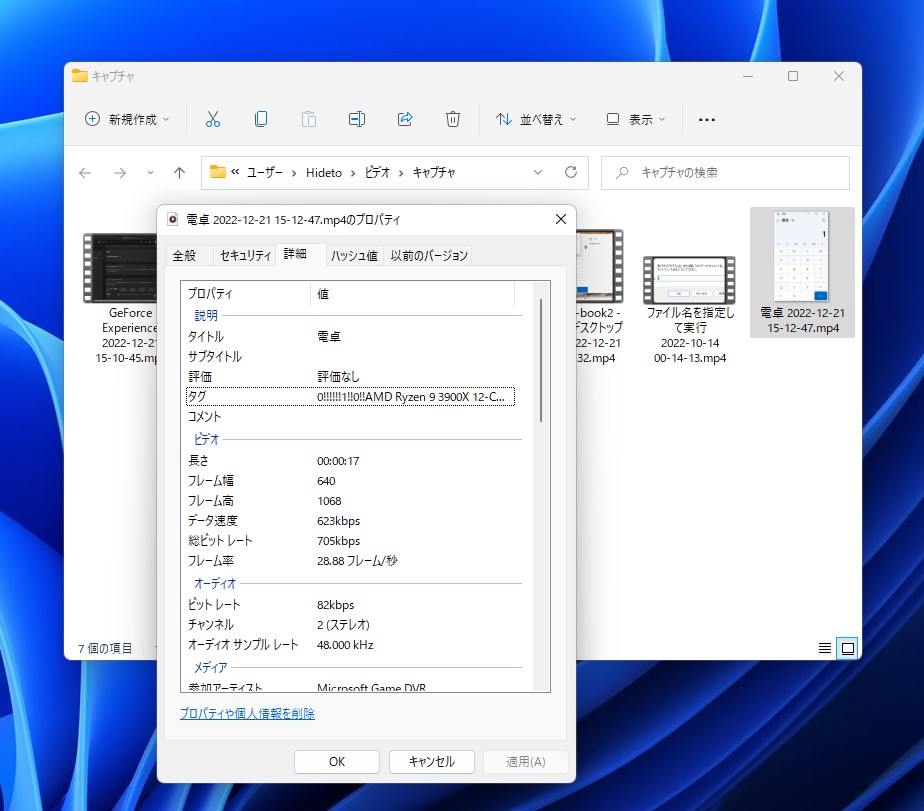Click the Delete icon in the toolbar
This screenshot has width=924, height=811.
(453, 119)
